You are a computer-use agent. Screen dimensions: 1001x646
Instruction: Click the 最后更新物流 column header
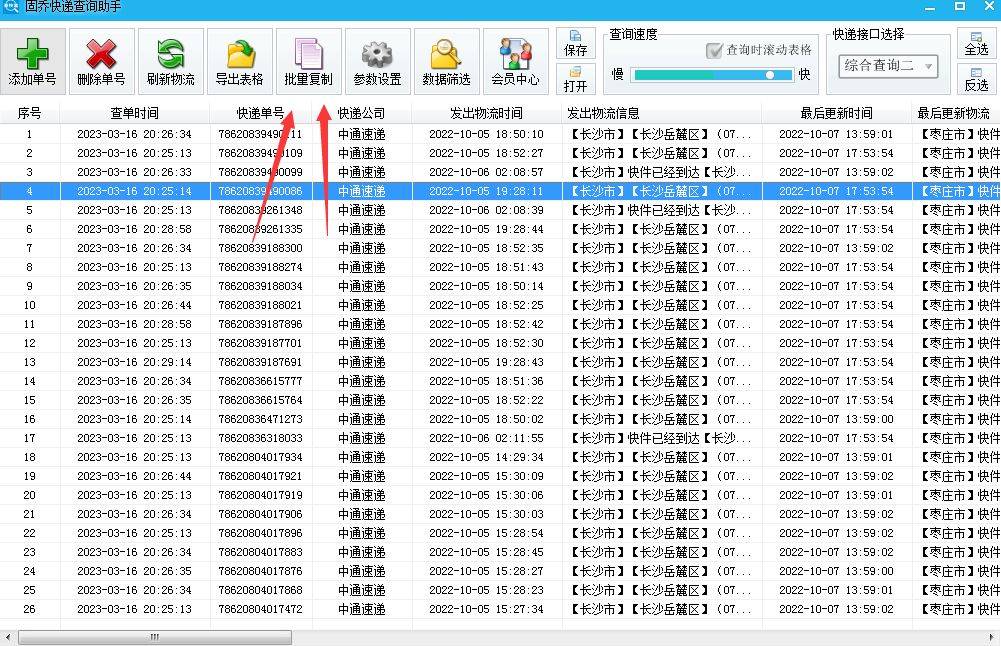pyautogui.click(x=956, y=114)
